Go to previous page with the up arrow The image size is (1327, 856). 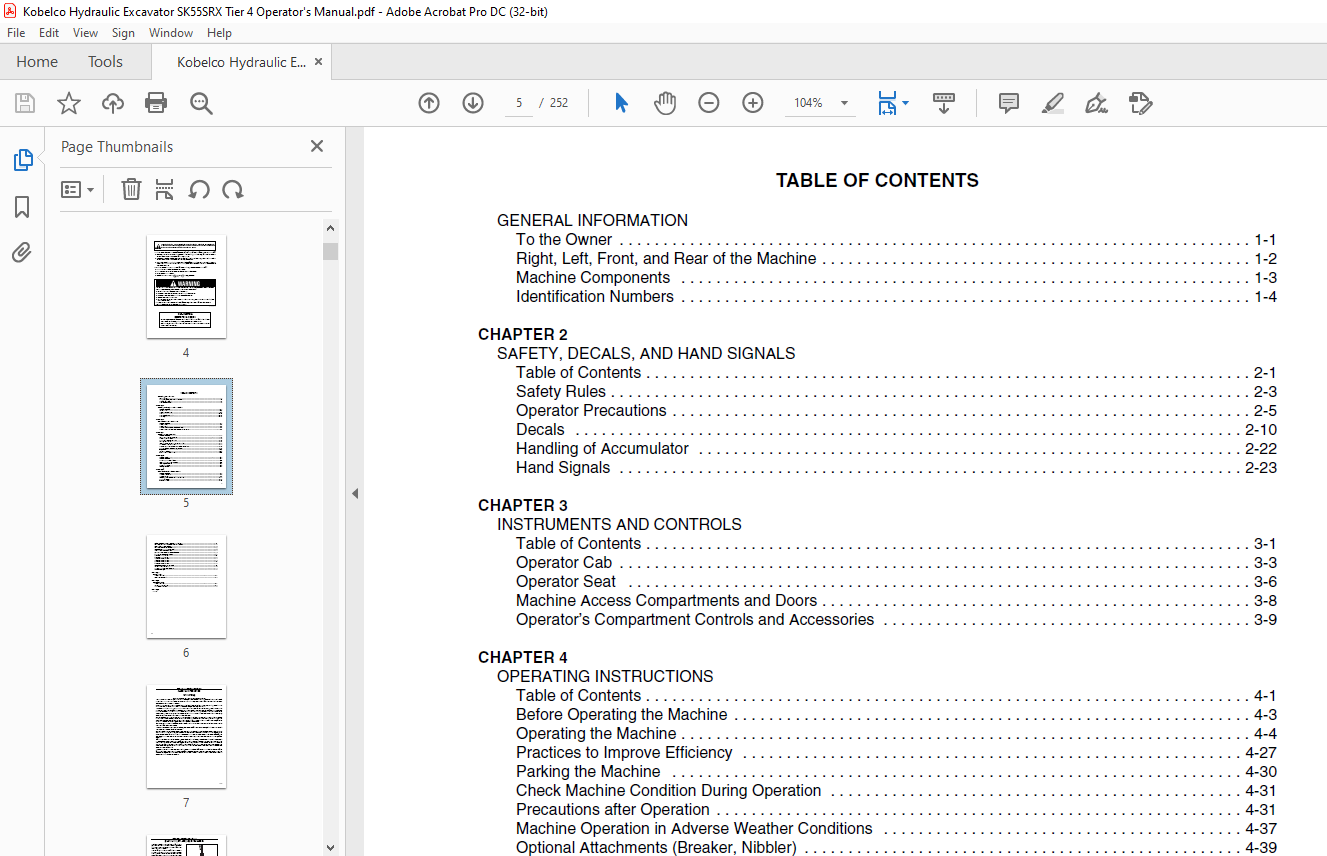429,103
